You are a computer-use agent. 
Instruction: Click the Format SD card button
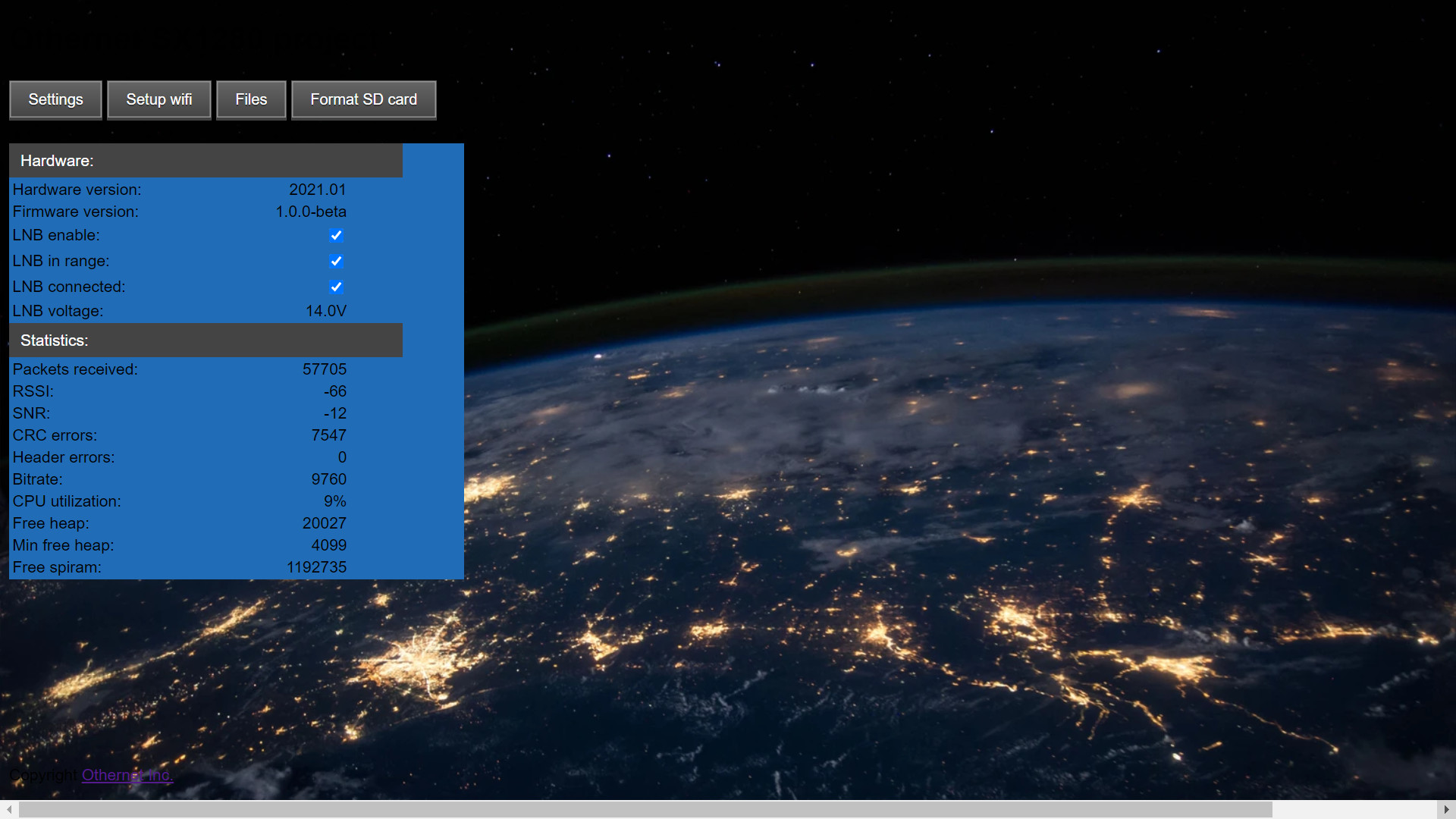point(364,100)
